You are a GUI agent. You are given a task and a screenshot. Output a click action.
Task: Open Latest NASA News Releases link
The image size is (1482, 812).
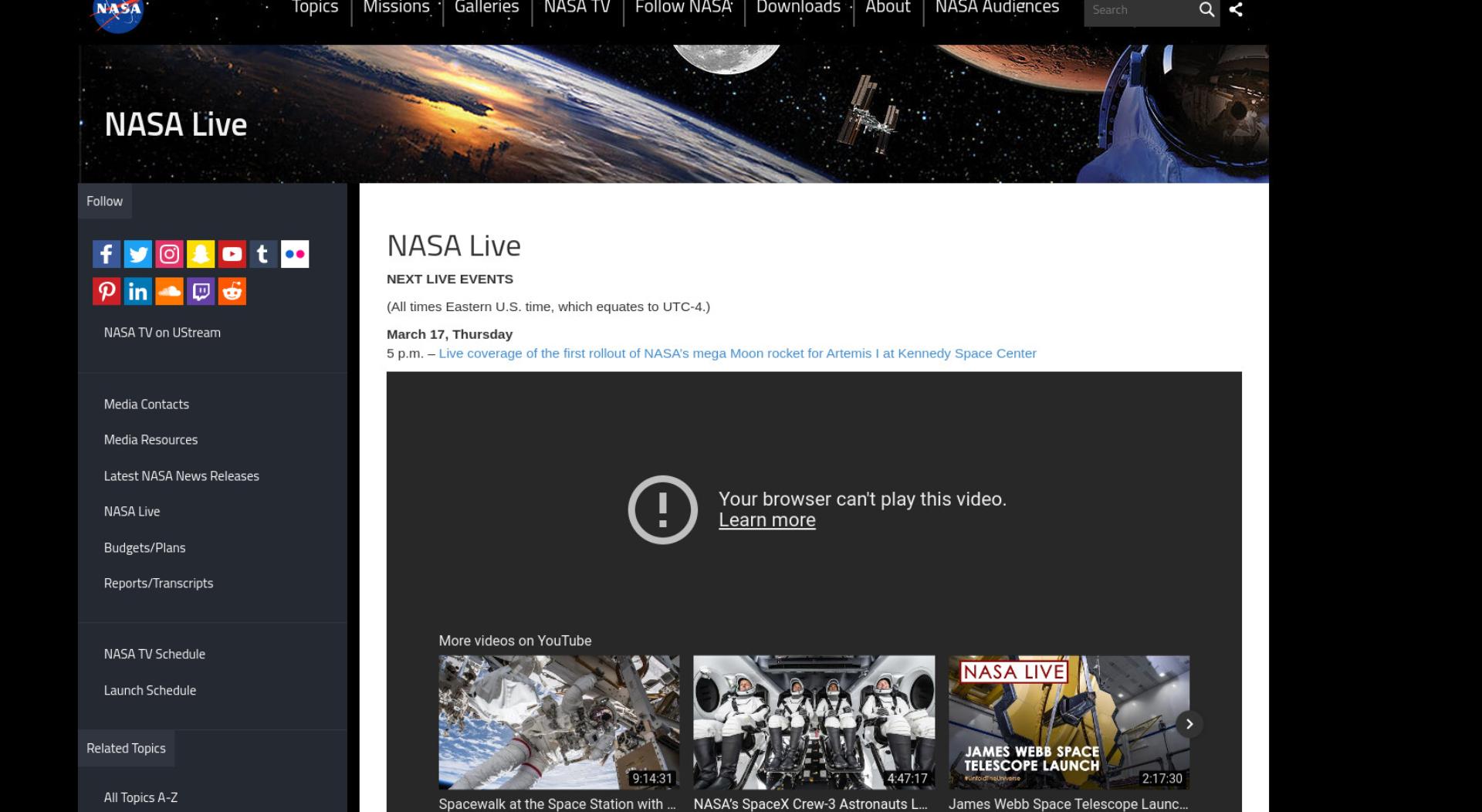coord(181,476)
